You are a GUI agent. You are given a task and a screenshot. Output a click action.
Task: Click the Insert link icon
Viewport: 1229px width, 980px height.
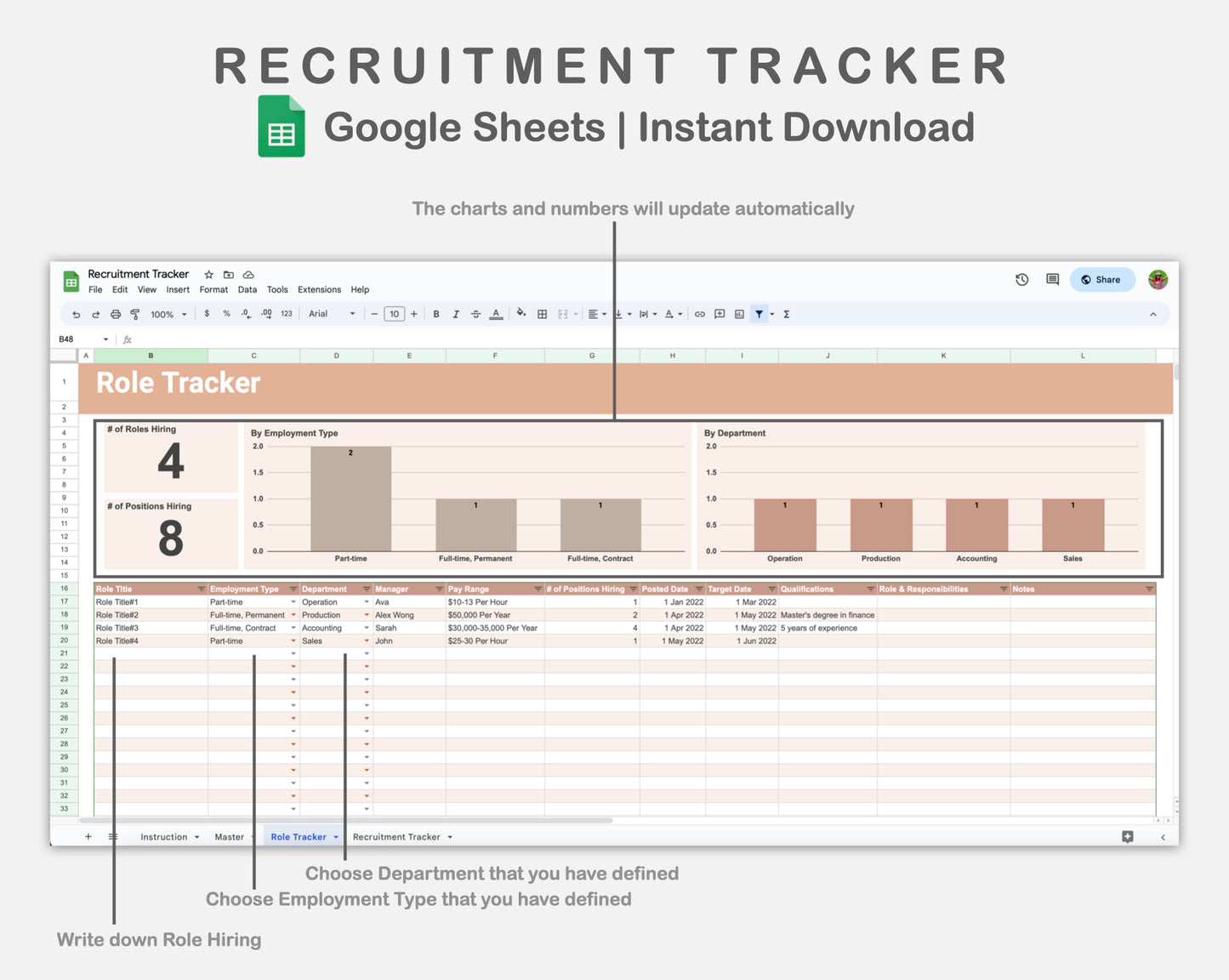click(x=700, y=313)
